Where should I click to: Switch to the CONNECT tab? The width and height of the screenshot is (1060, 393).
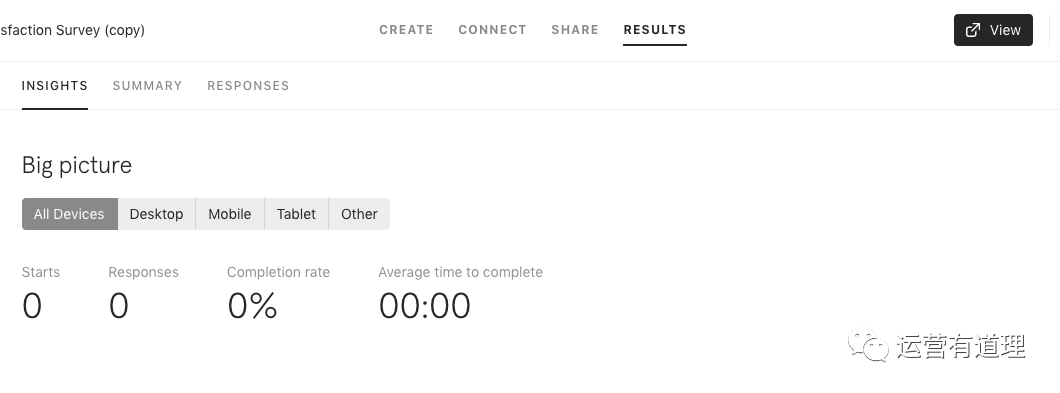(492, 30)
